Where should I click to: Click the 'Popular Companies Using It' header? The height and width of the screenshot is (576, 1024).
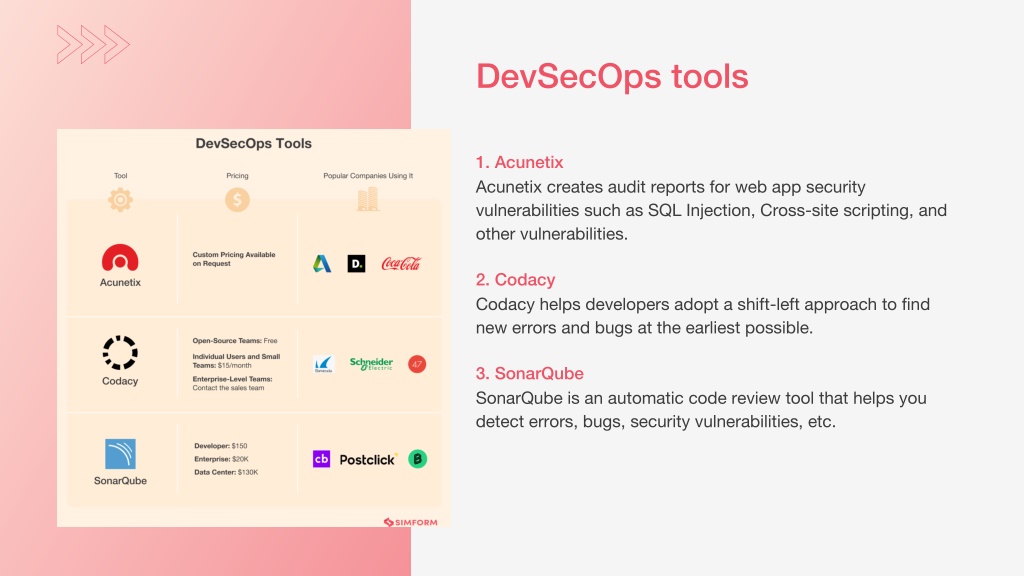[368, 176]
